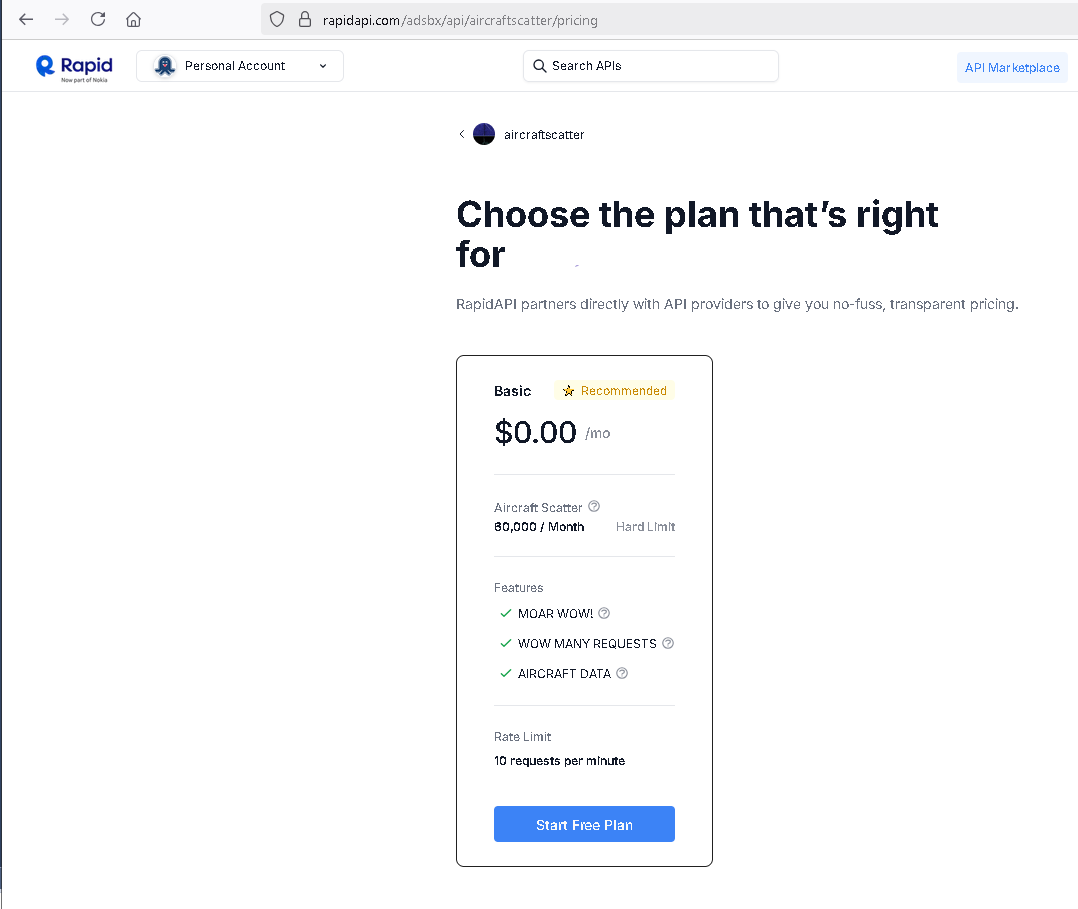Reload the page with the refresh icon
Image resolution: width=1078 pixels, height=909 pixels.
pos(98,19)
